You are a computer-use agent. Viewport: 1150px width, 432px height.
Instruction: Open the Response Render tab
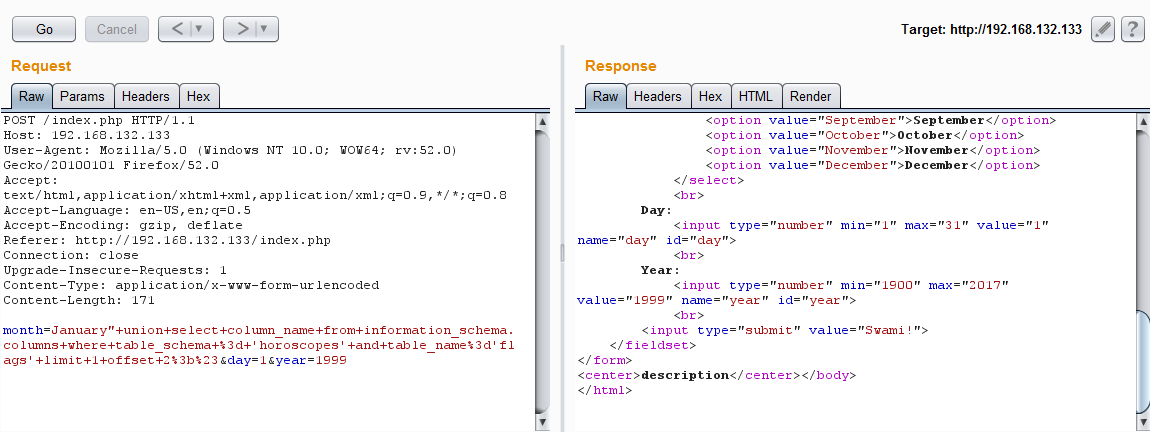tap(811, 96)
